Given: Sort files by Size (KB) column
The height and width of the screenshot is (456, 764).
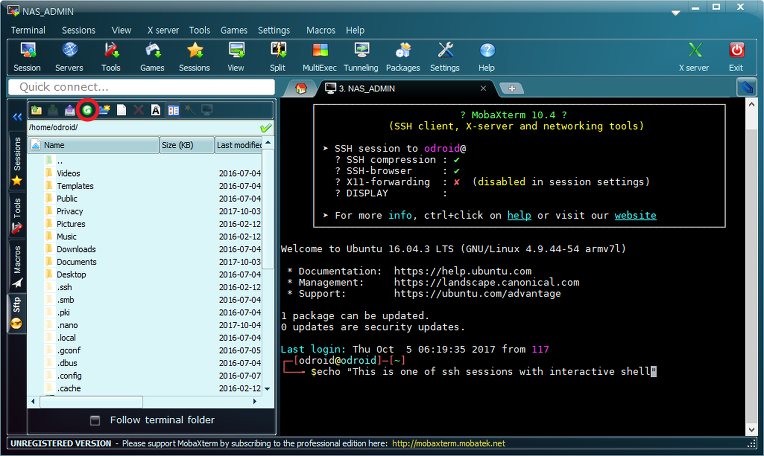Looking at the screenshot, I should pos(187,145).
